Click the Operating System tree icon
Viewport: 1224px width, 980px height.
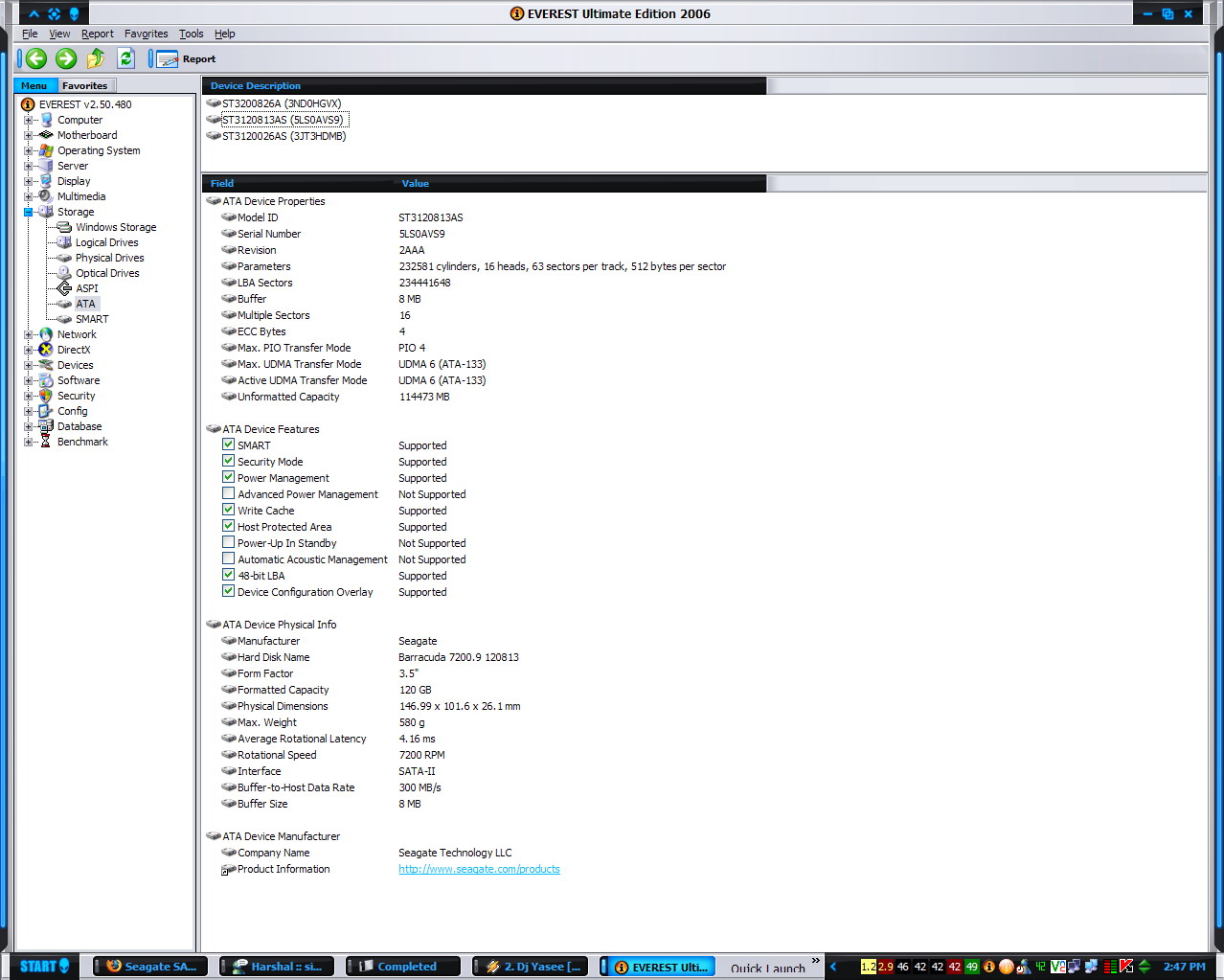46,150
